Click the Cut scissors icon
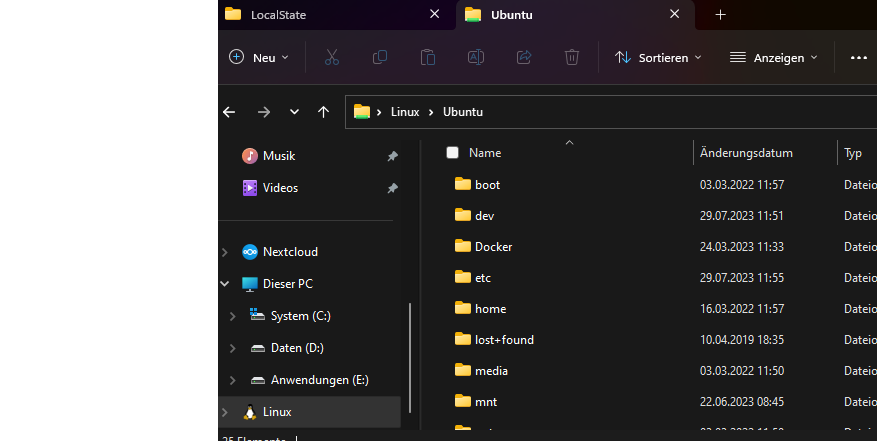This screenshot has height=441, width=877. coord(332,58)
